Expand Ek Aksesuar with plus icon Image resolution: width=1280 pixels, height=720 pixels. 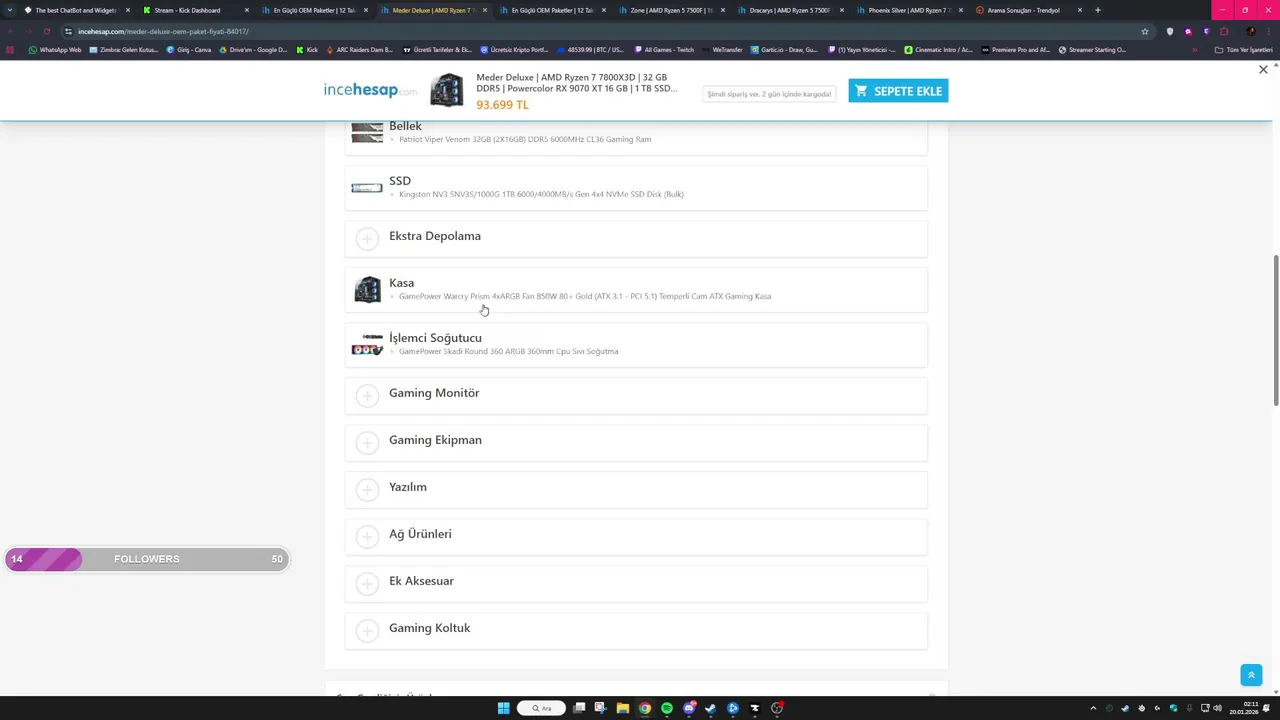click(367, 583)
